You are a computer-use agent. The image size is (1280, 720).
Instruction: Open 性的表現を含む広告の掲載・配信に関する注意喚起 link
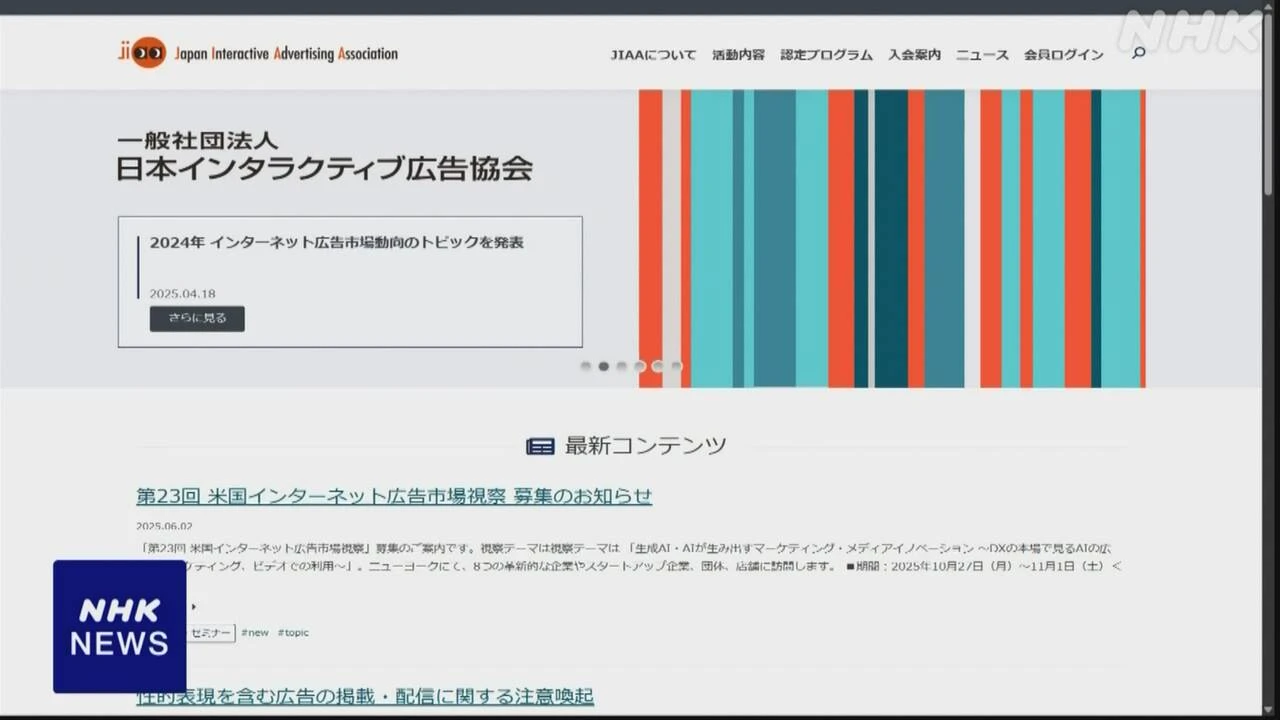pyautogui.click(x=365, y=696)
